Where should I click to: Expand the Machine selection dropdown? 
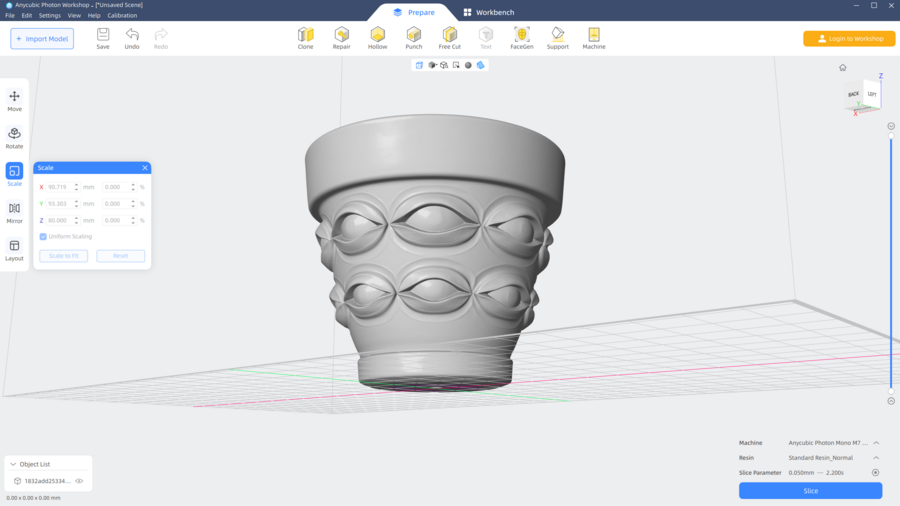(876, 443)
